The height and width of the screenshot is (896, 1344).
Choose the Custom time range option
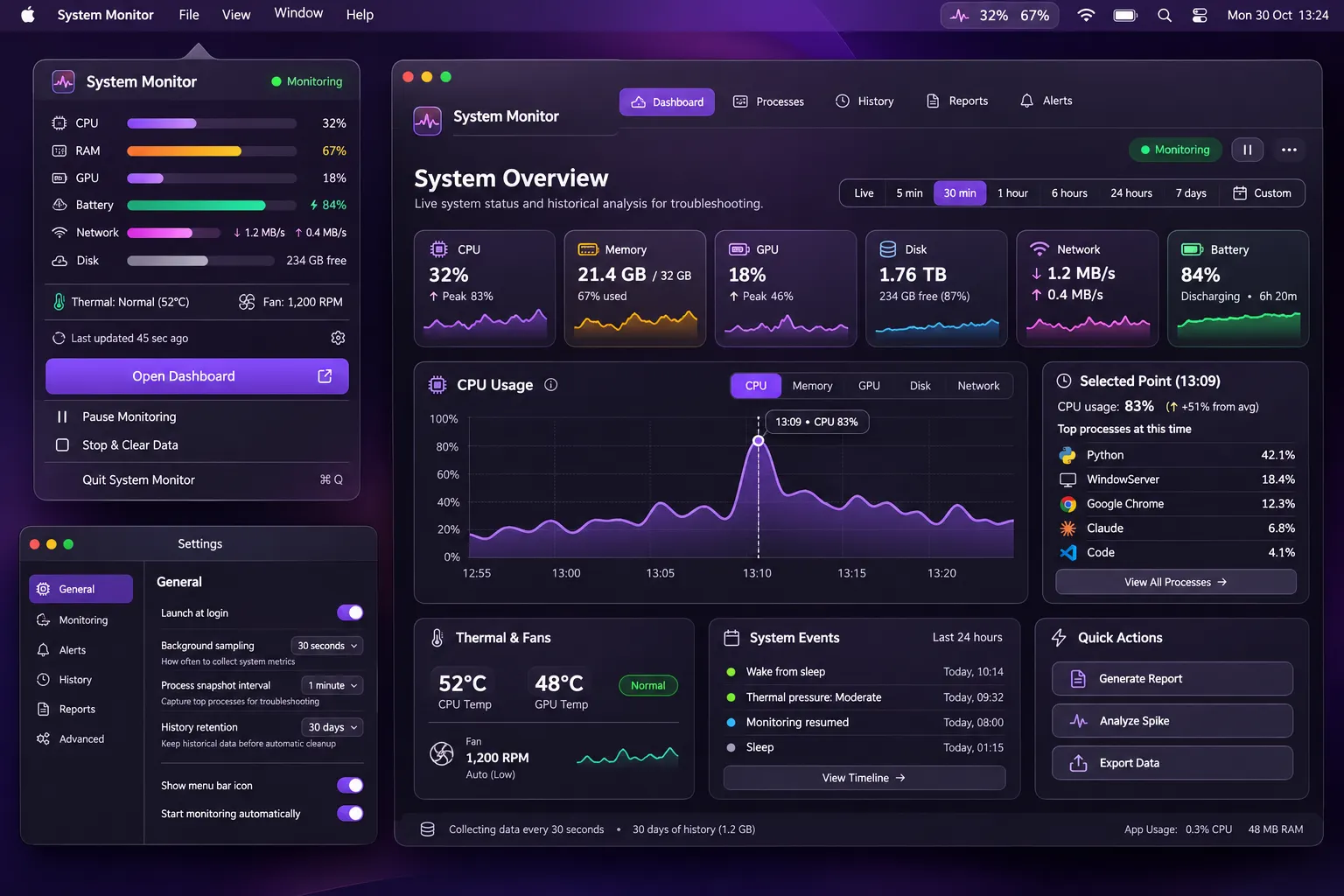[x=1262, y=193]
